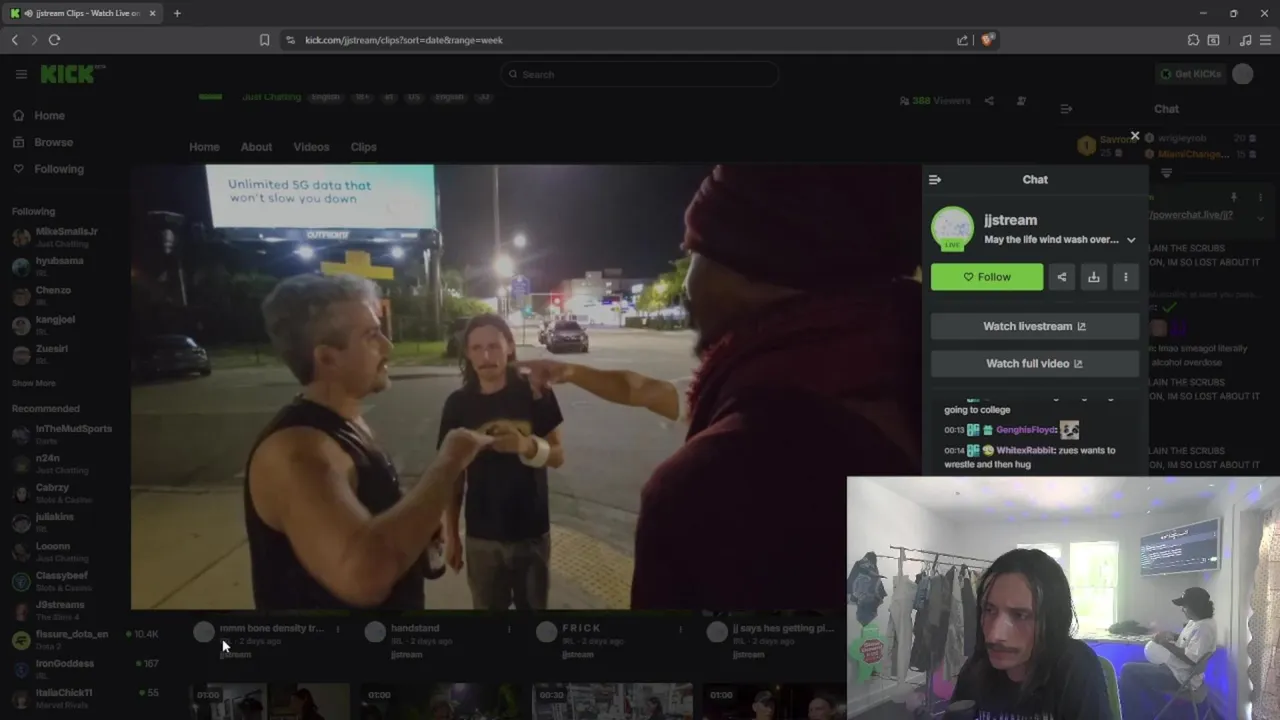Image resolution: width=1280 pixels, height=720 pixels.
Task: Focus the Kick search field
Action: [x=640, y=74]
